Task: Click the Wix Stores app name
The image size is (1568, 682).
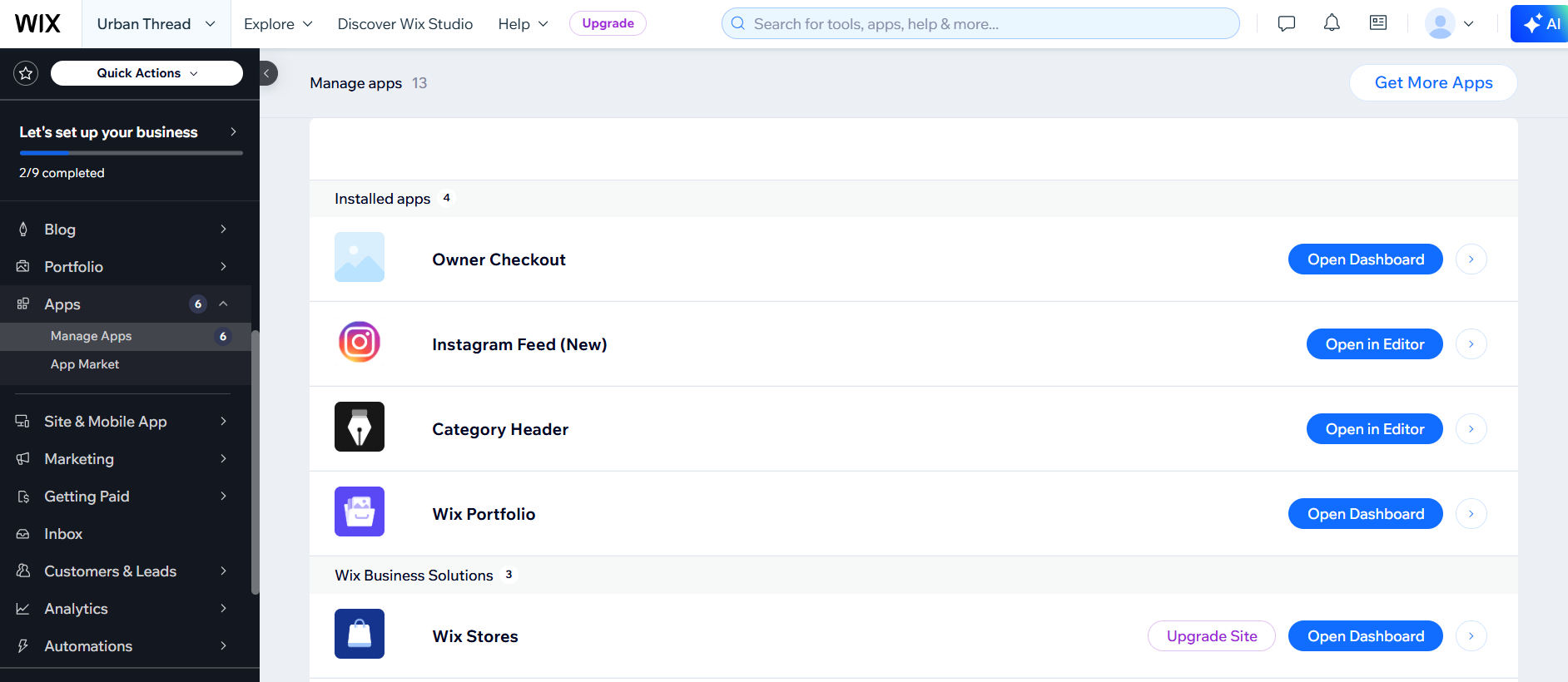Action: click(x=475, y=636)
